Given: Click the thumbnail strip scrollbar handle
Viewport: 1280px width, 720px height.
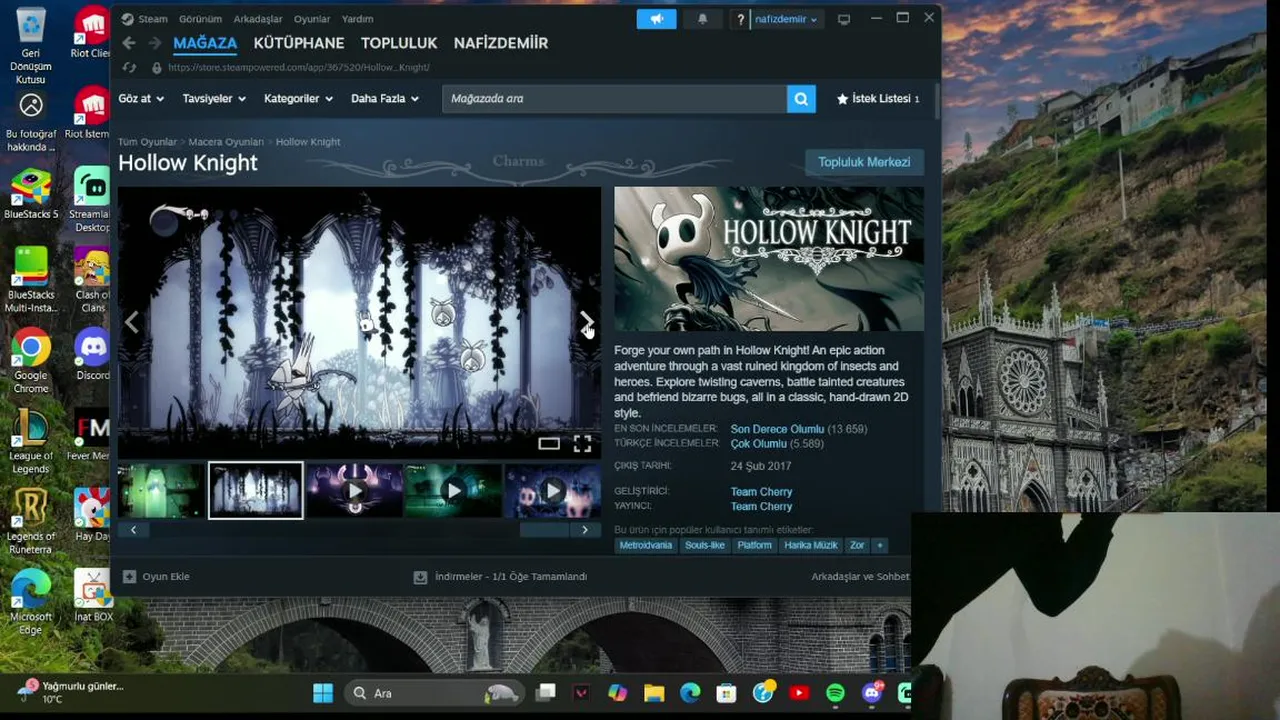Looking at the screenshot, I should point(544,530).
